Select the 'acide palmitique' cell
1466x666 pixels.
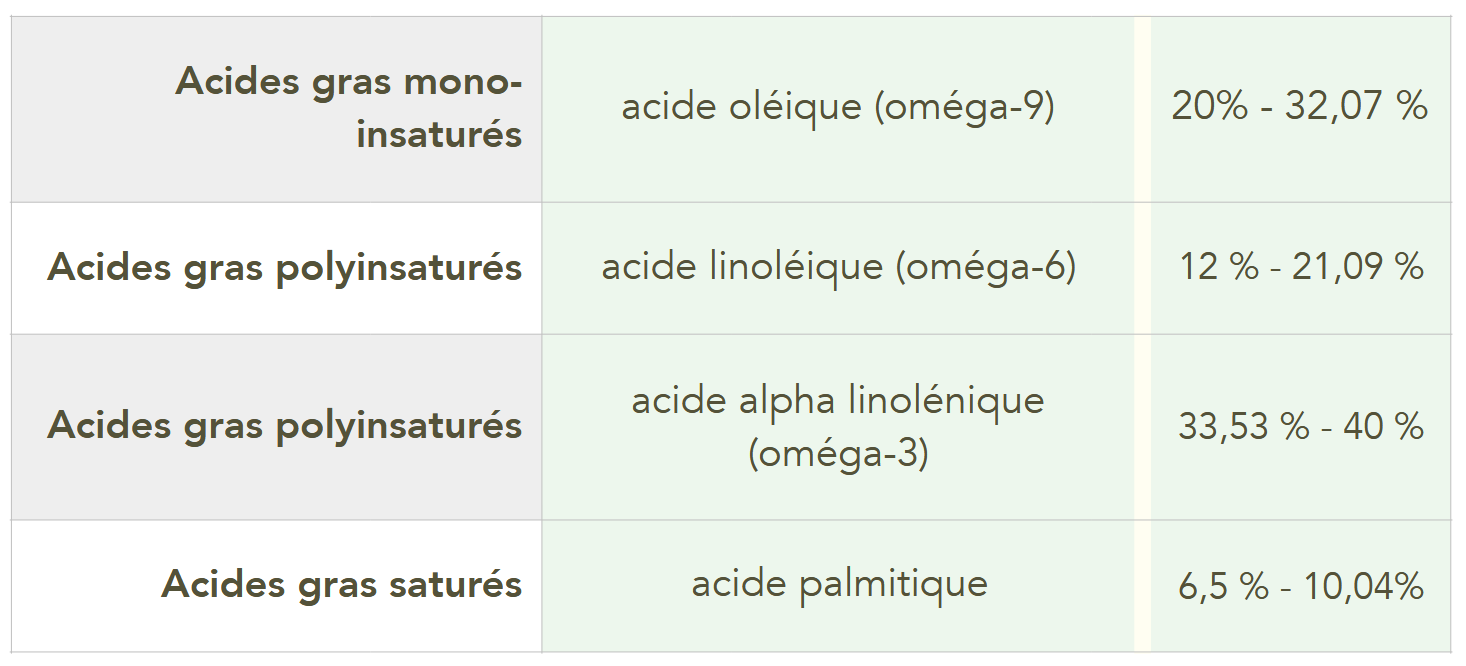tap(838, 586)
